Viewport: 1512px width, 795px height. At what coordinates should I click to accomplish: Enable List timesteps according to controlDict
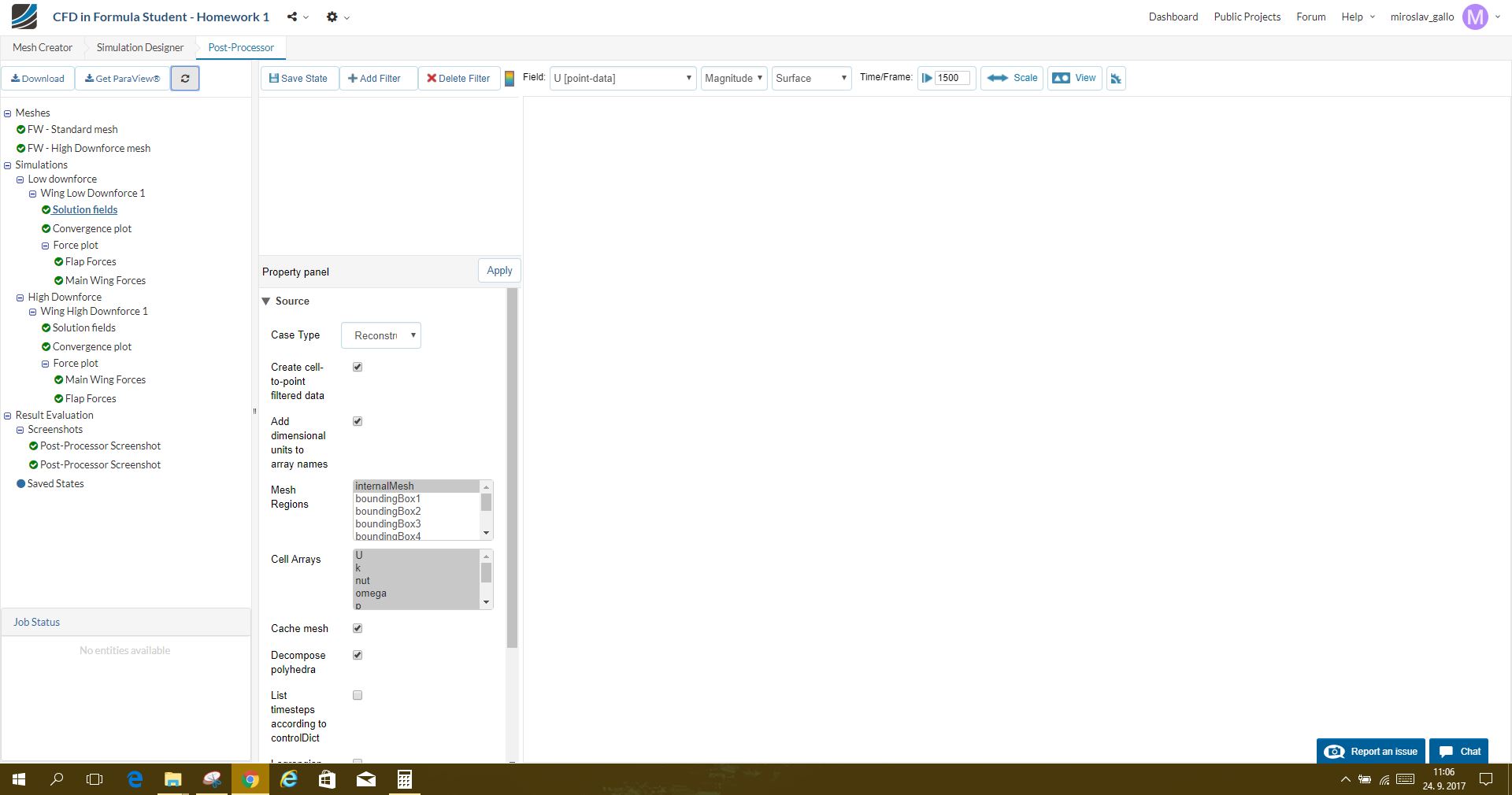[358, 695]
